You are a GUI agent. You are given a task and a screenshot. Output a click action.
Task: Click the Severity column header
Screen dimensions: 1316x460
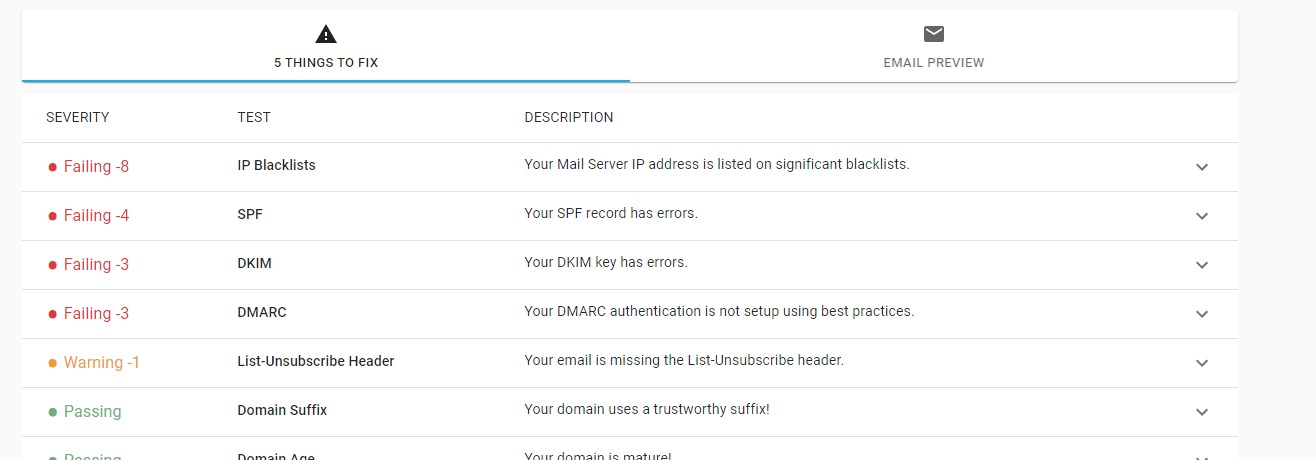coord(77,117)
